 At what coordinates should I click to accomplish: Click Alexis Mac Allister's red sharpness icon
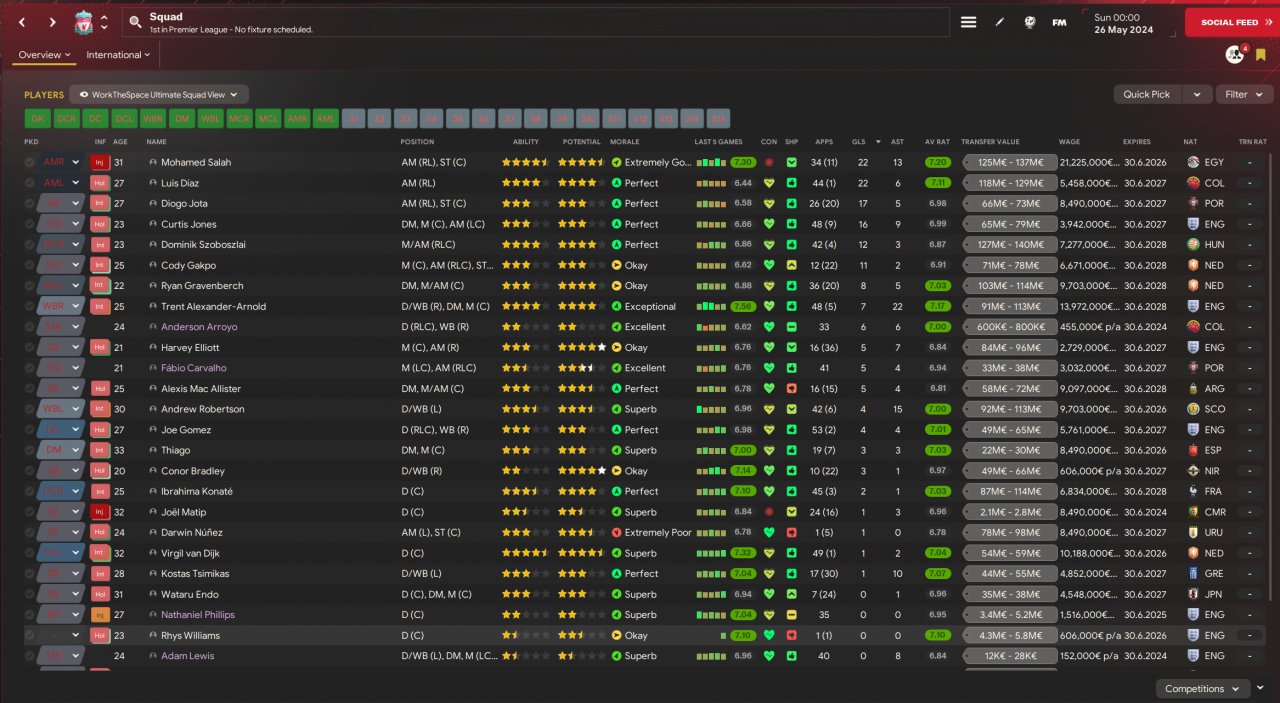tap(792, 388)
